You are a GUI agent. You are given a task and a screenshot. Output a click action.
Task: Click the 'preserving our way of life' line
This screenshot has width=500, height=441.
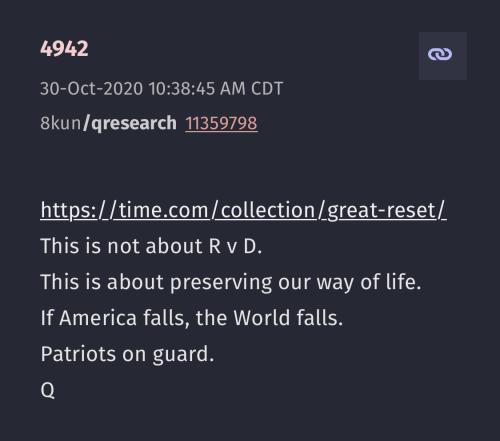(x=231, y=283)
